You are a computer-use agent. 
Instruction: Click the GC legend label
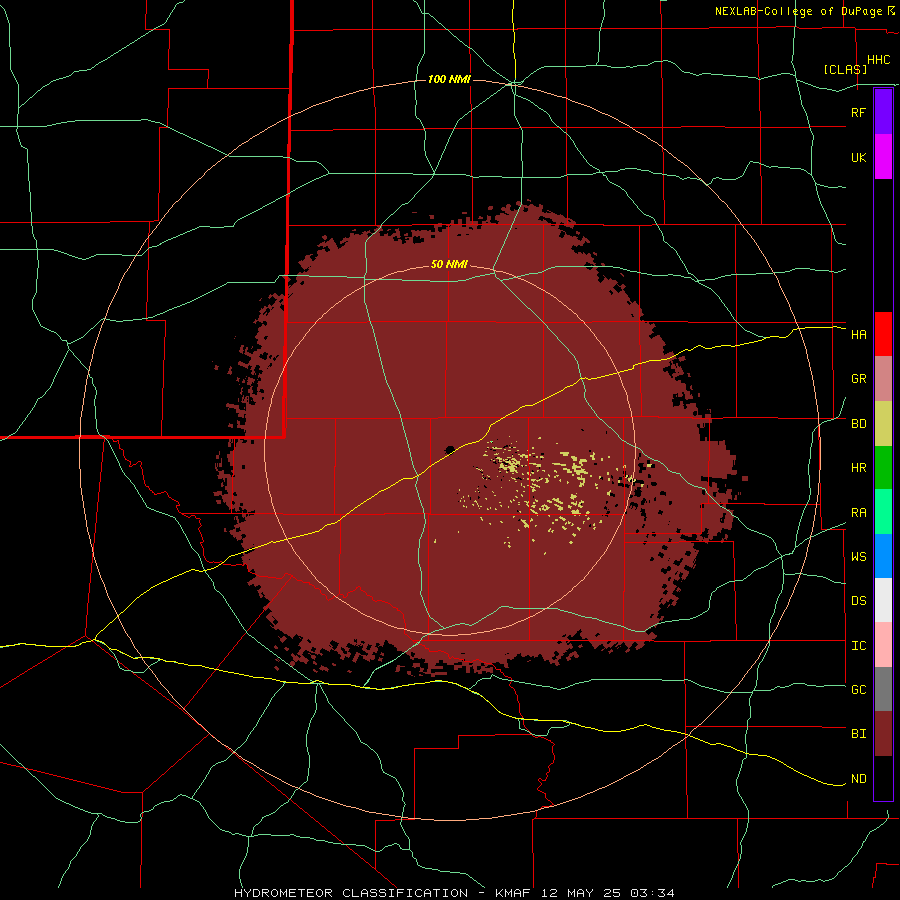858,690
